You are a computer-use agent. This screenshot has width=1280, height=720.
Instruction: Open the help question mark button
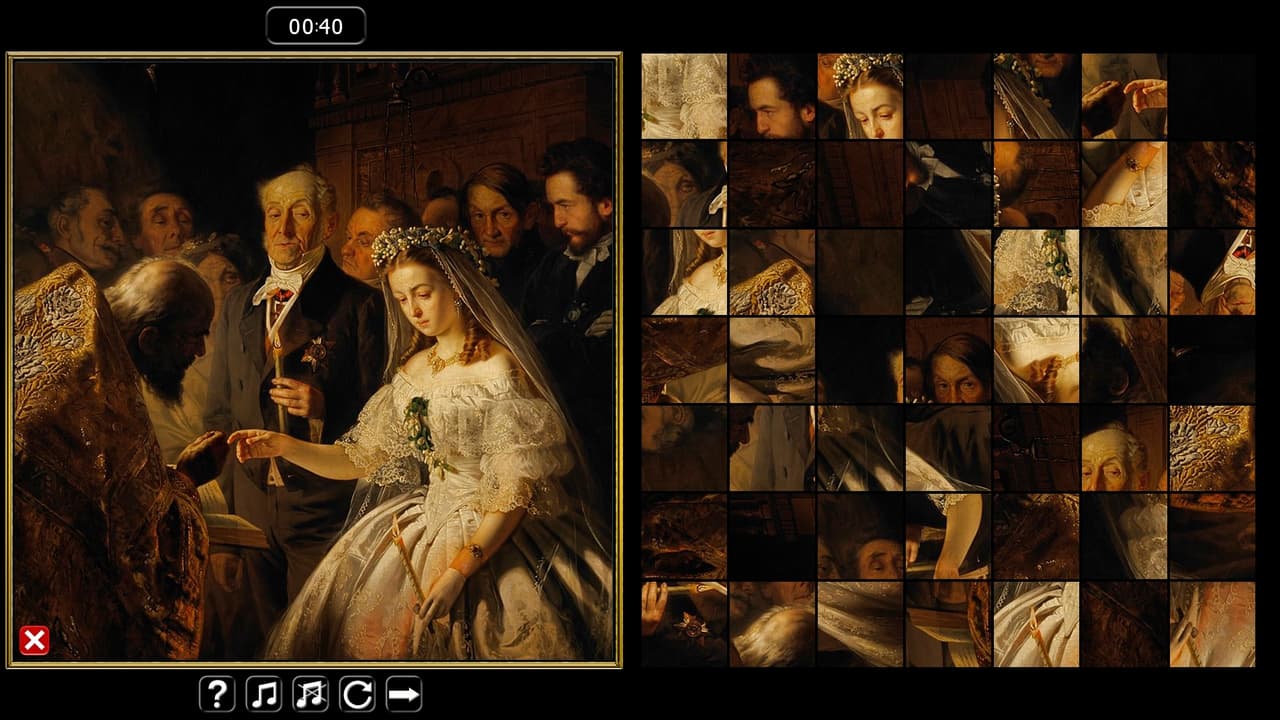pyautogui.click(x=217, y=693)
